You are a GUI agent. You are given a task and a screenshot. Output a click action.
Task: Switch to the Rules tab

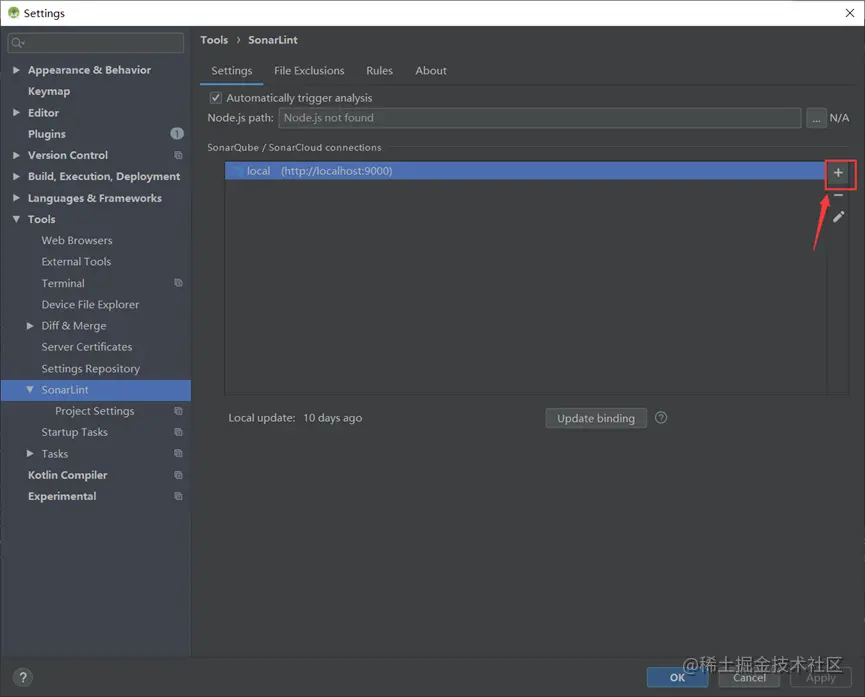[378, 70]
